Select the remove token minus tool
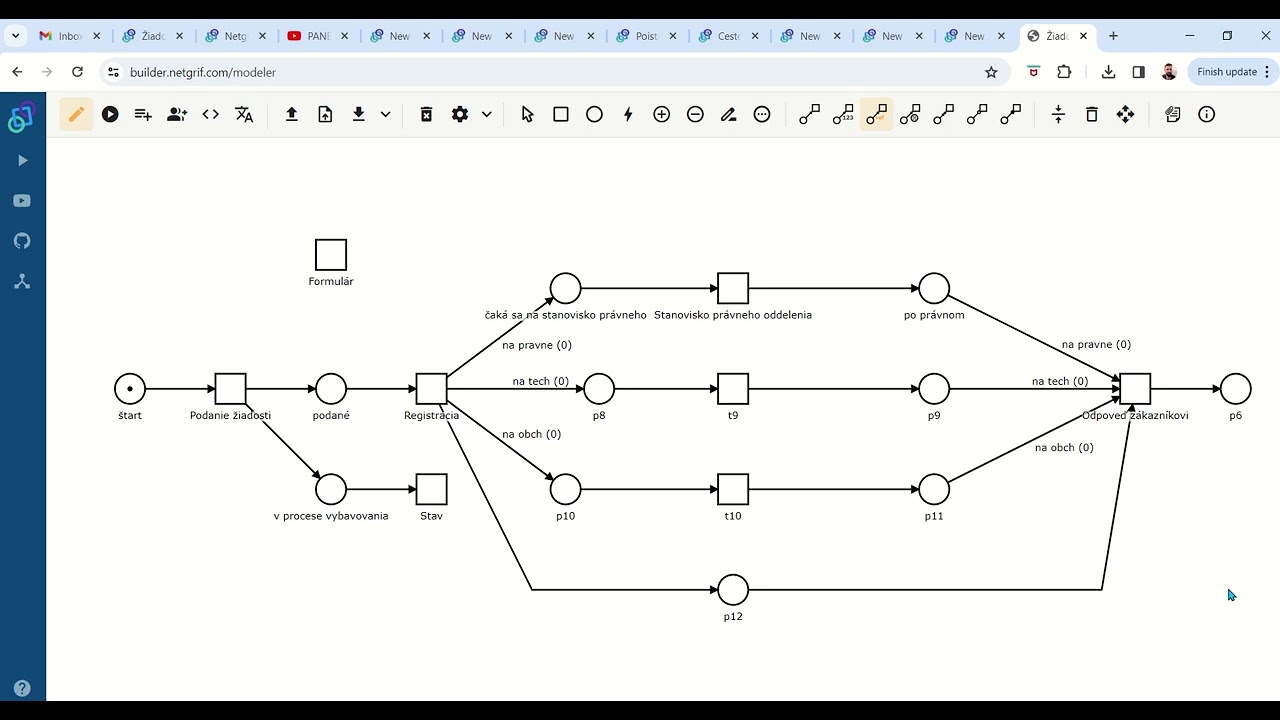This screenshot has width=1280, height=720. coord(695,115)
